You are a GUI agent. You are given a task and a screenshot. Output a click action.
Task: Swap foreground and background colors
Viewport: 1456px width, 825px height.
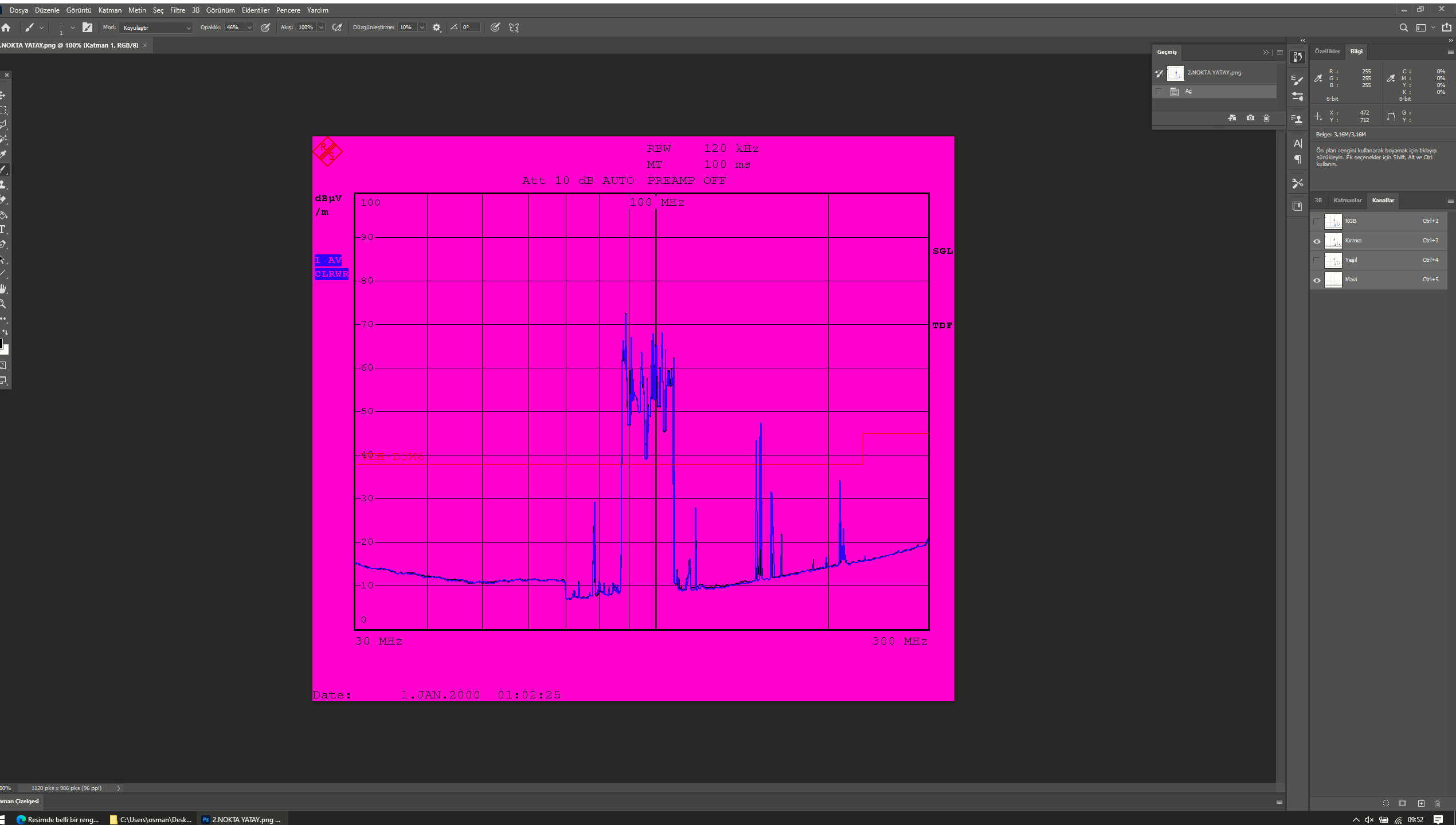coord(5,332)
